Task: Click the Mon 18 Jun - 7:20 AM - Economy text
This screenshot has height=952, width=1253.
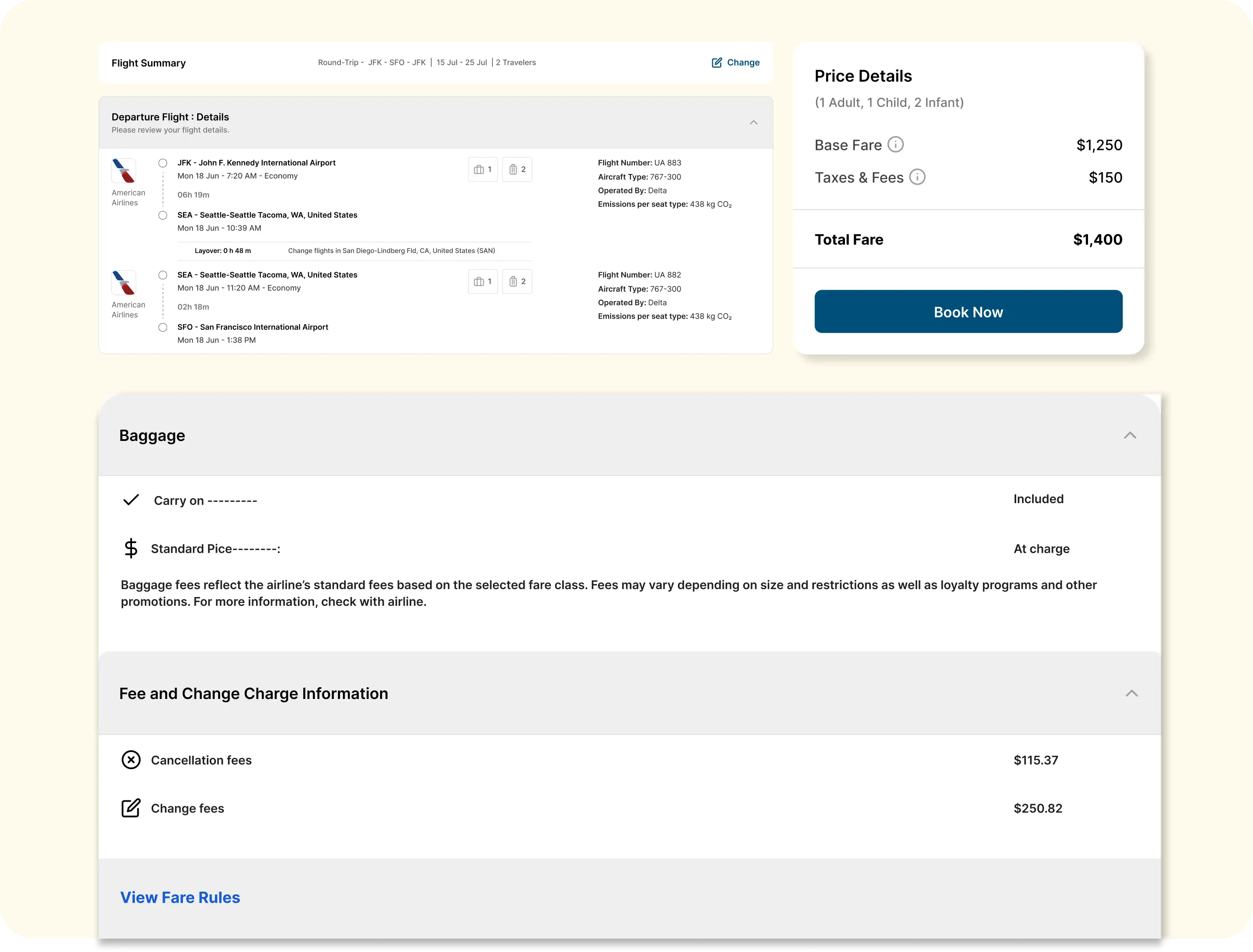Action: pos(238,176)
